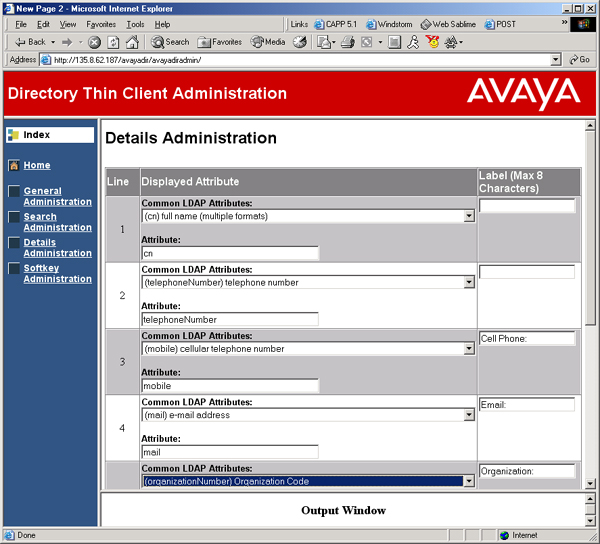600x544 pixels.
Task: Click the Cell Phone: label field
Action: coord(527,339)
